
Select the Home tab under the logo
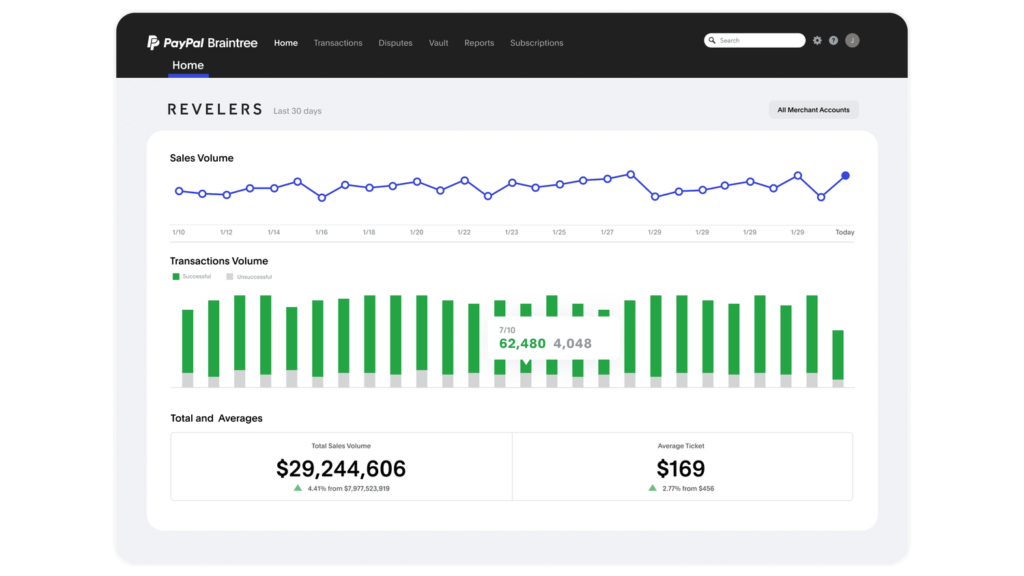(x=188, y=66)
